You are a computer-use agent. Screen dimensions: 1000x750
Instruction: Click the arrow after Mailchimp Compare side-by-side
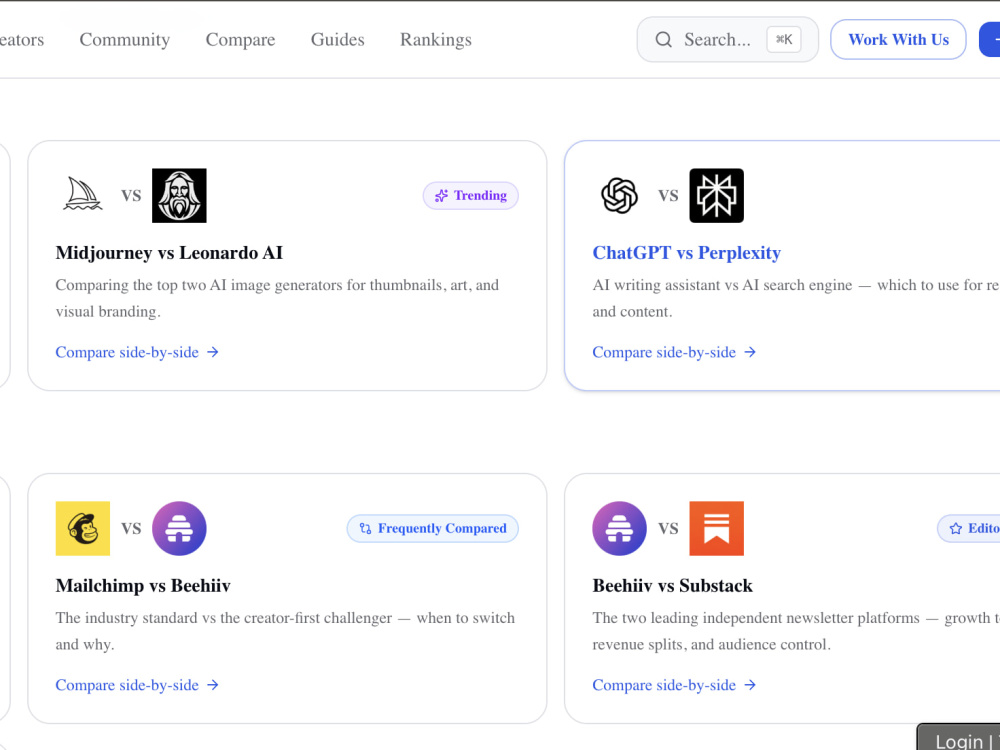(213, 685)
